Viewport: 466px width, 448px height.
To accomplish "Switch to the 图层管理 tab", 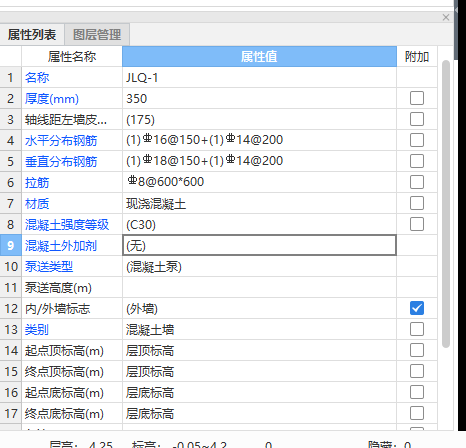I will point(97,34).
